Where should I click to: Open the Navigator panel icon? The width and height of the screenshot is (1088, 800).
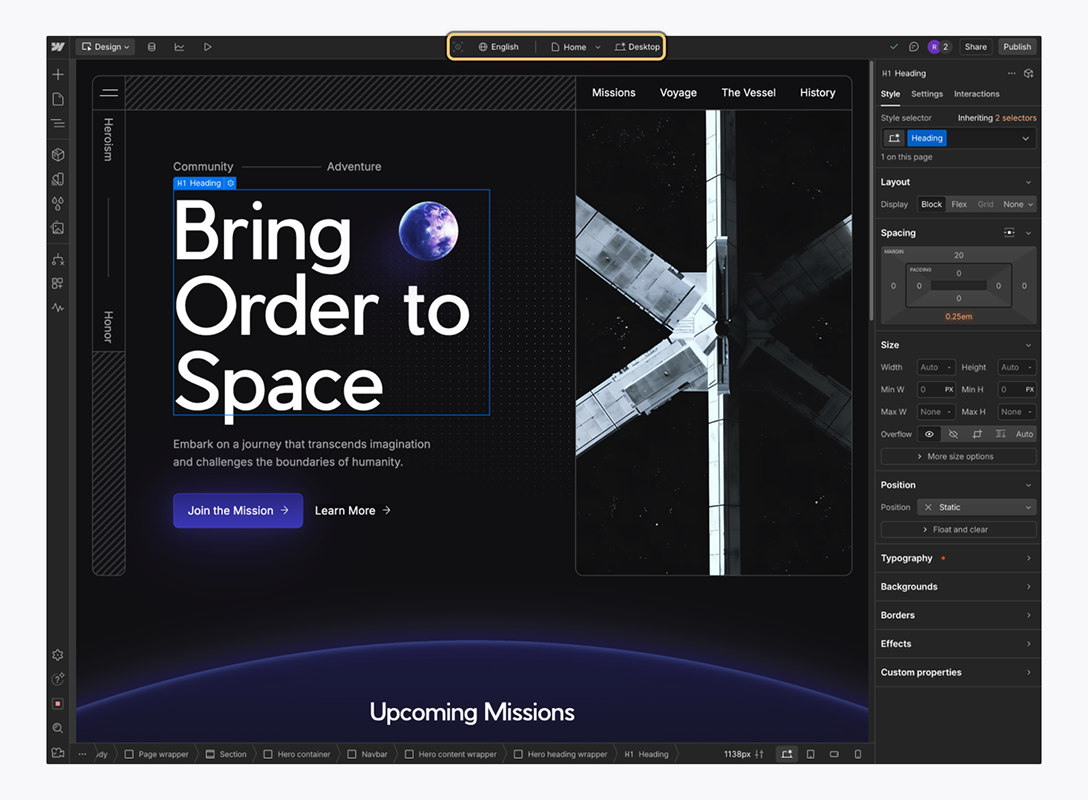(x=58, y=124)
